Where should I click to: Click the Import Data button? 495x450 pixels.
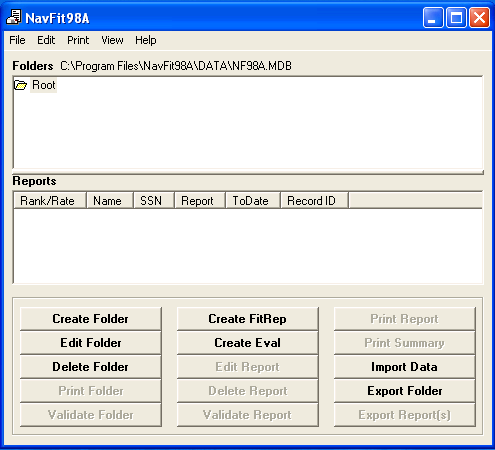tap(405, 367)
